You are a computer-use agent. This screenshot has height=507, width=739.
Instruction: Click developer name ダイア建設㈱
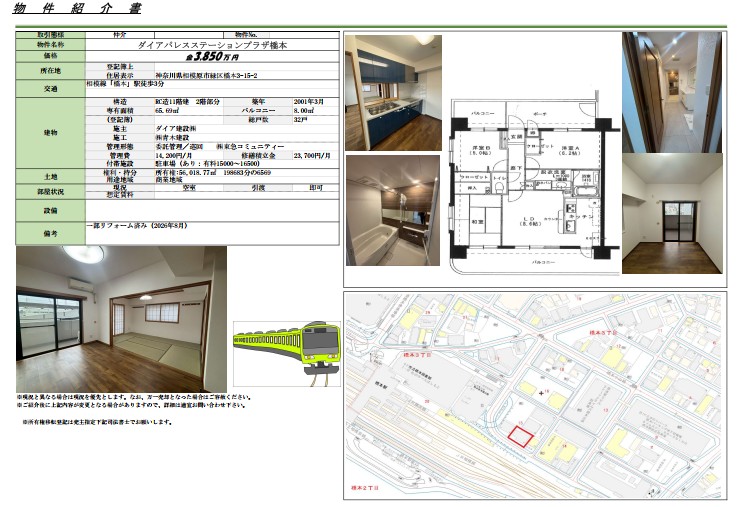(176, 129)
